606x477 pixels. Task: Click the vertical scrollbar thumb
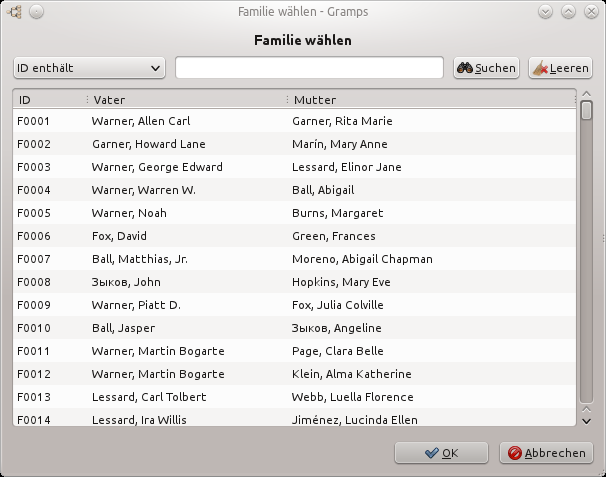pyautogui.click(x=587, y=110)
